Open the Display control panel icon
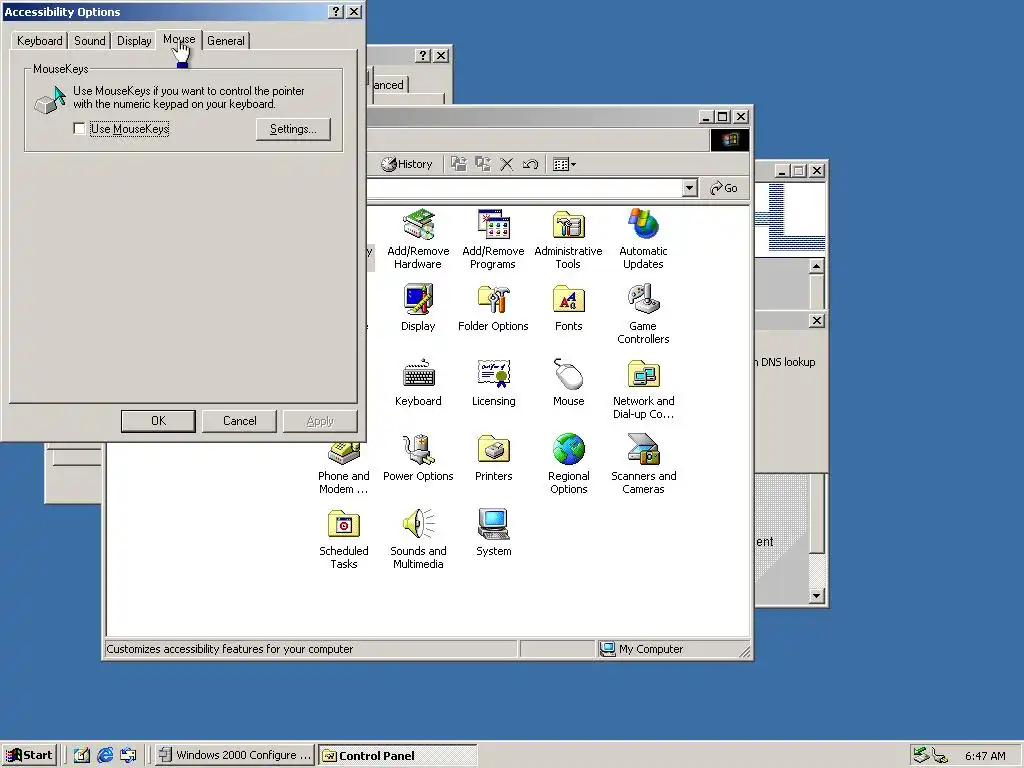 pos(418,308)
